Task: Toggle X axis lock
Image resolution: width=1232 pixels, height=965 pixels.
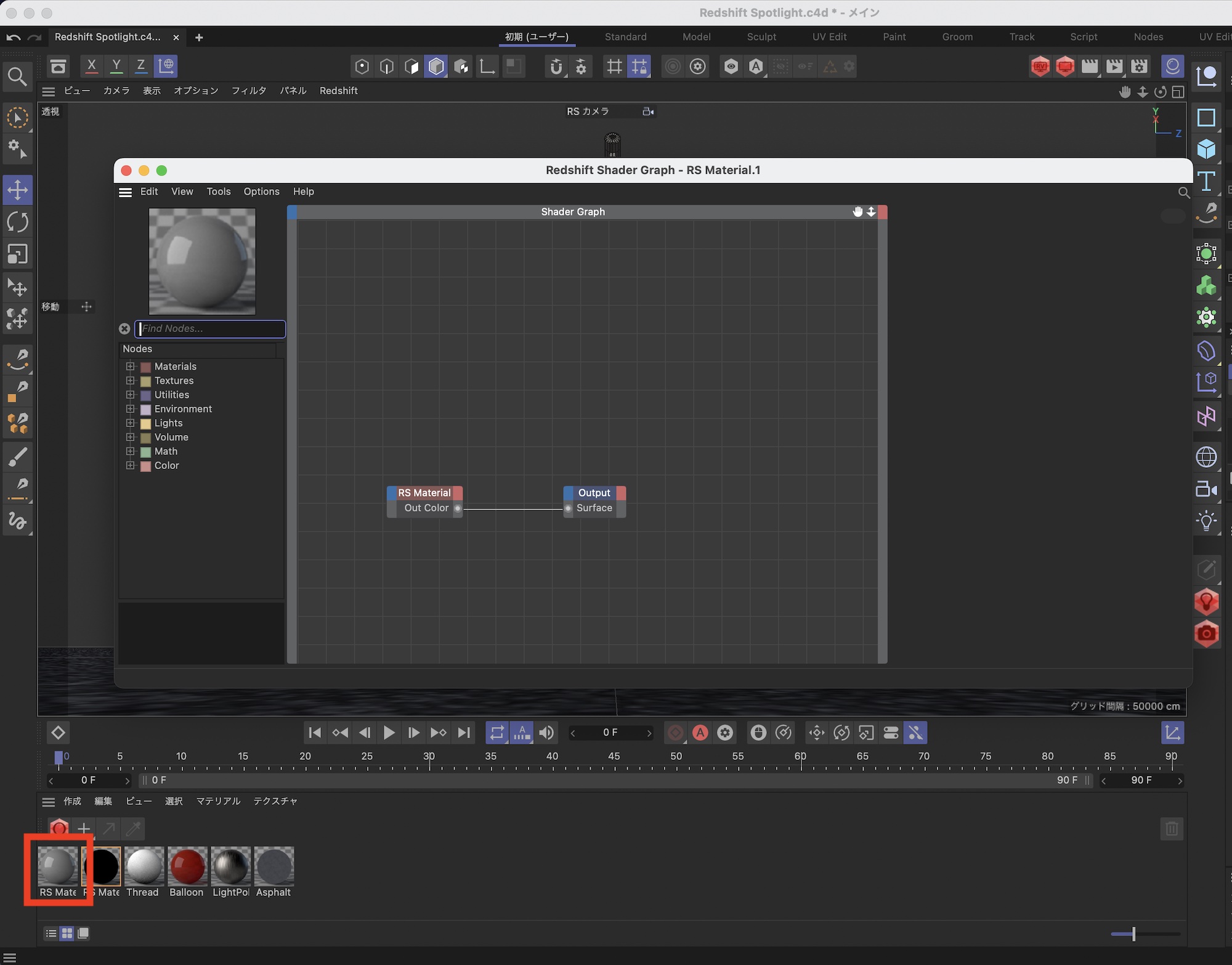Action: click(91, 65)
